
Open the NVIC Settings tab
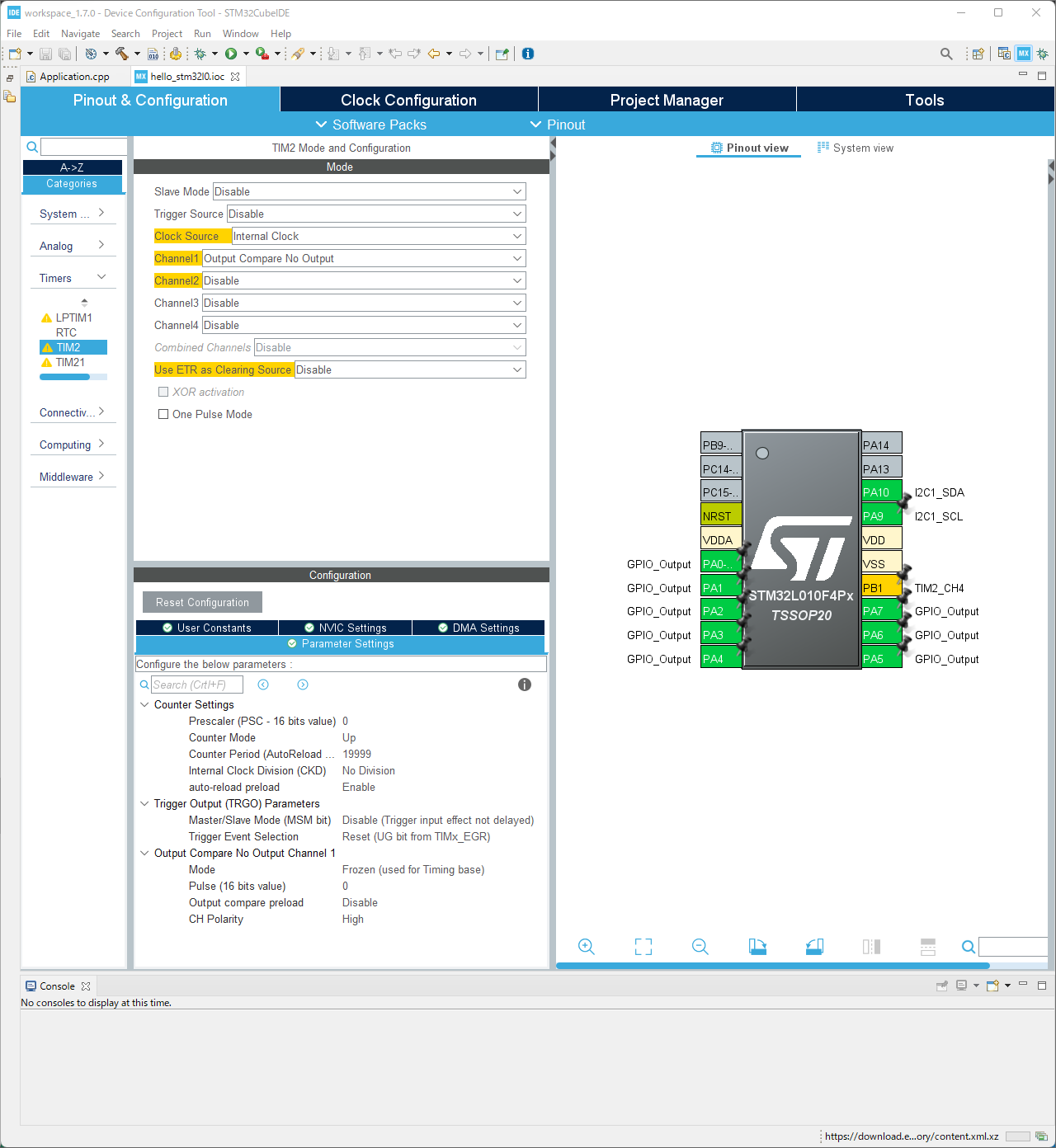345,628
